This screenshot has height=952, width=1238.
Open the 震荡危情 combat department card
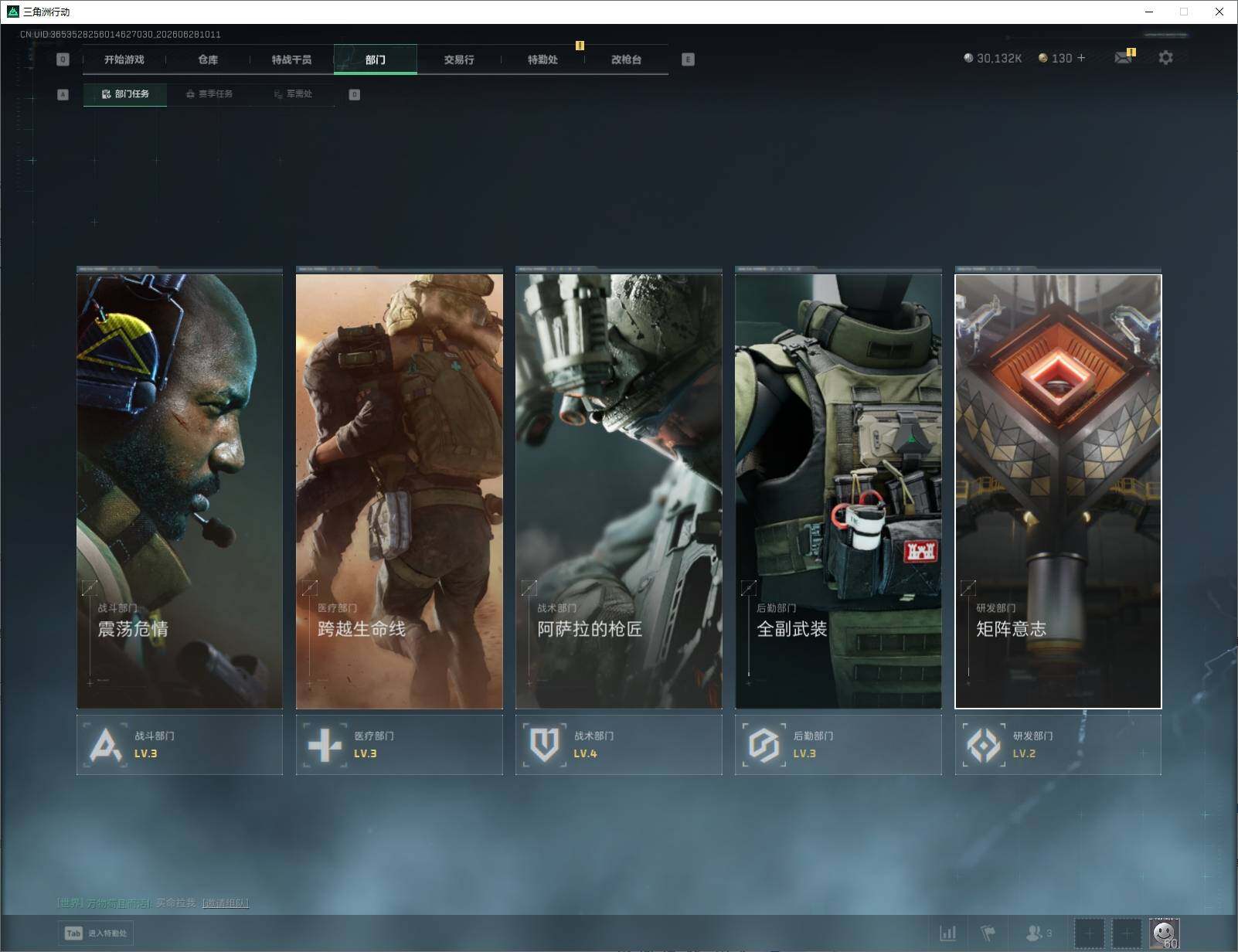pos(180,491)
